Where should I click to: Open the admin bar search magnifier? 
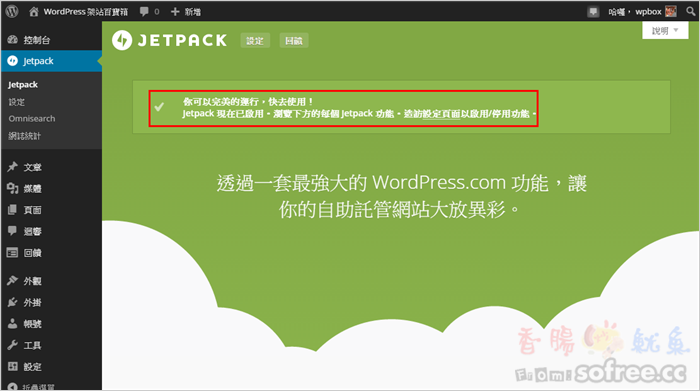point(691,12)
